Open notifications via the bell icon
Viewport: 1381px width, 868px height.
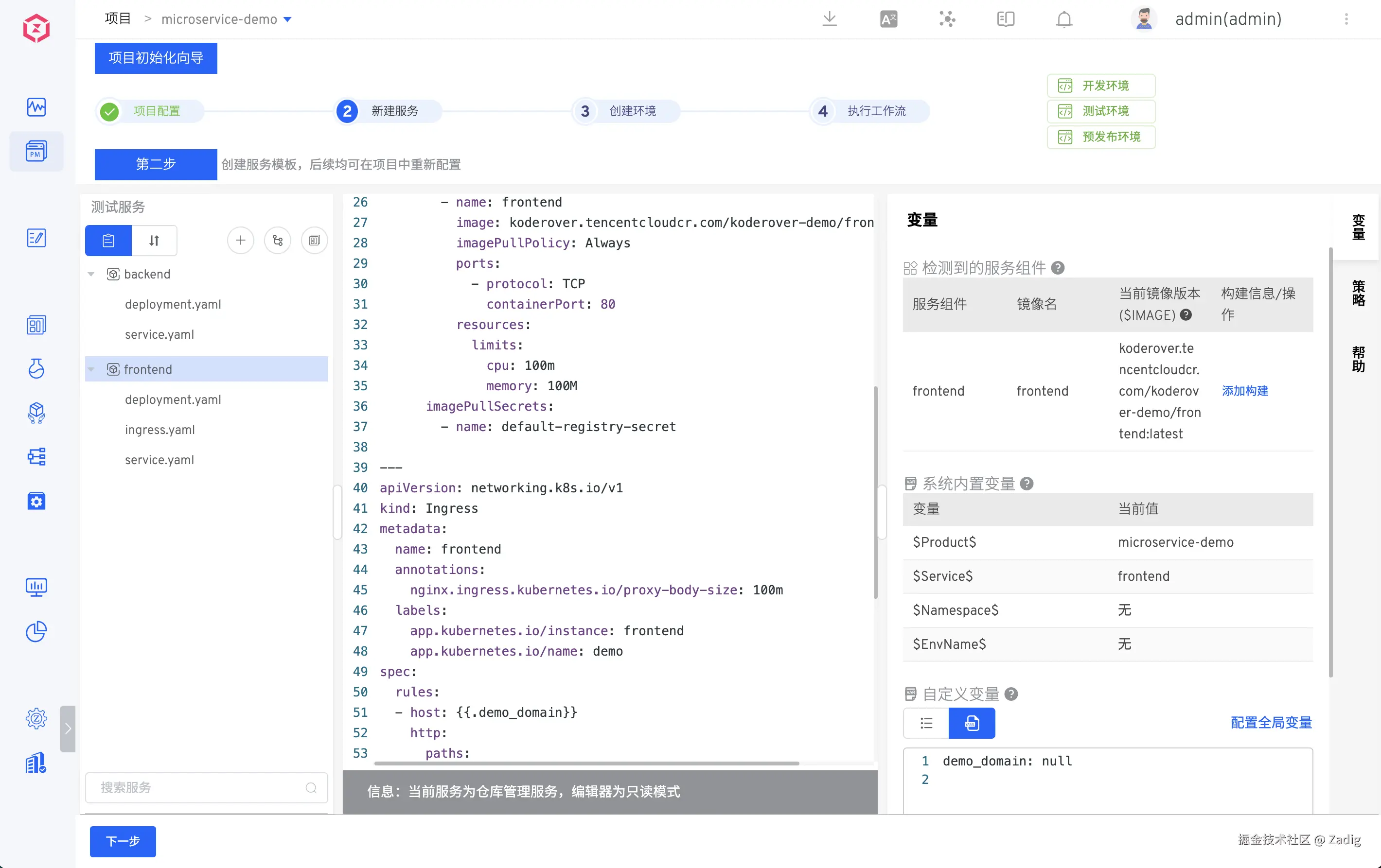point(1064,19)
